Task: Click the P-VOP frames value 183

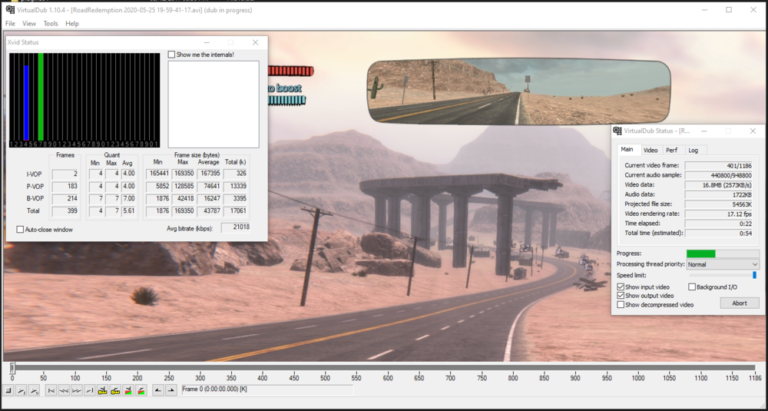Action: coord(65,186)
